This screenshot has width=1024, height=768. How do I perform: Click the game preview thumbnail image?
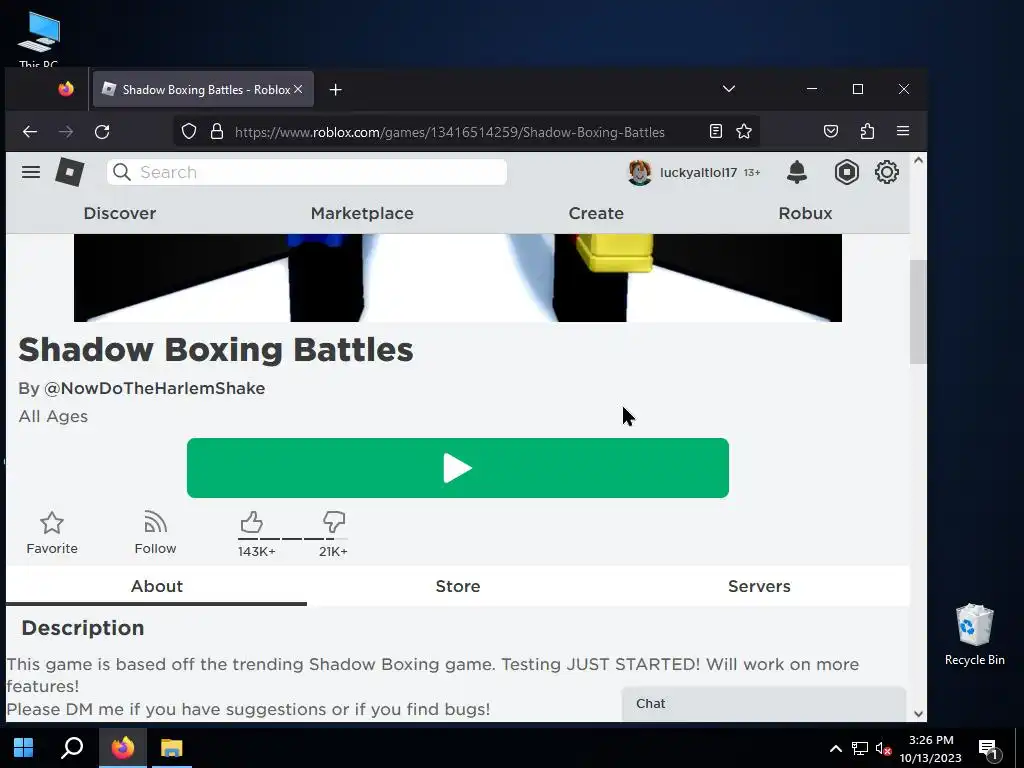pyautogui.click(x=457, y=278)
